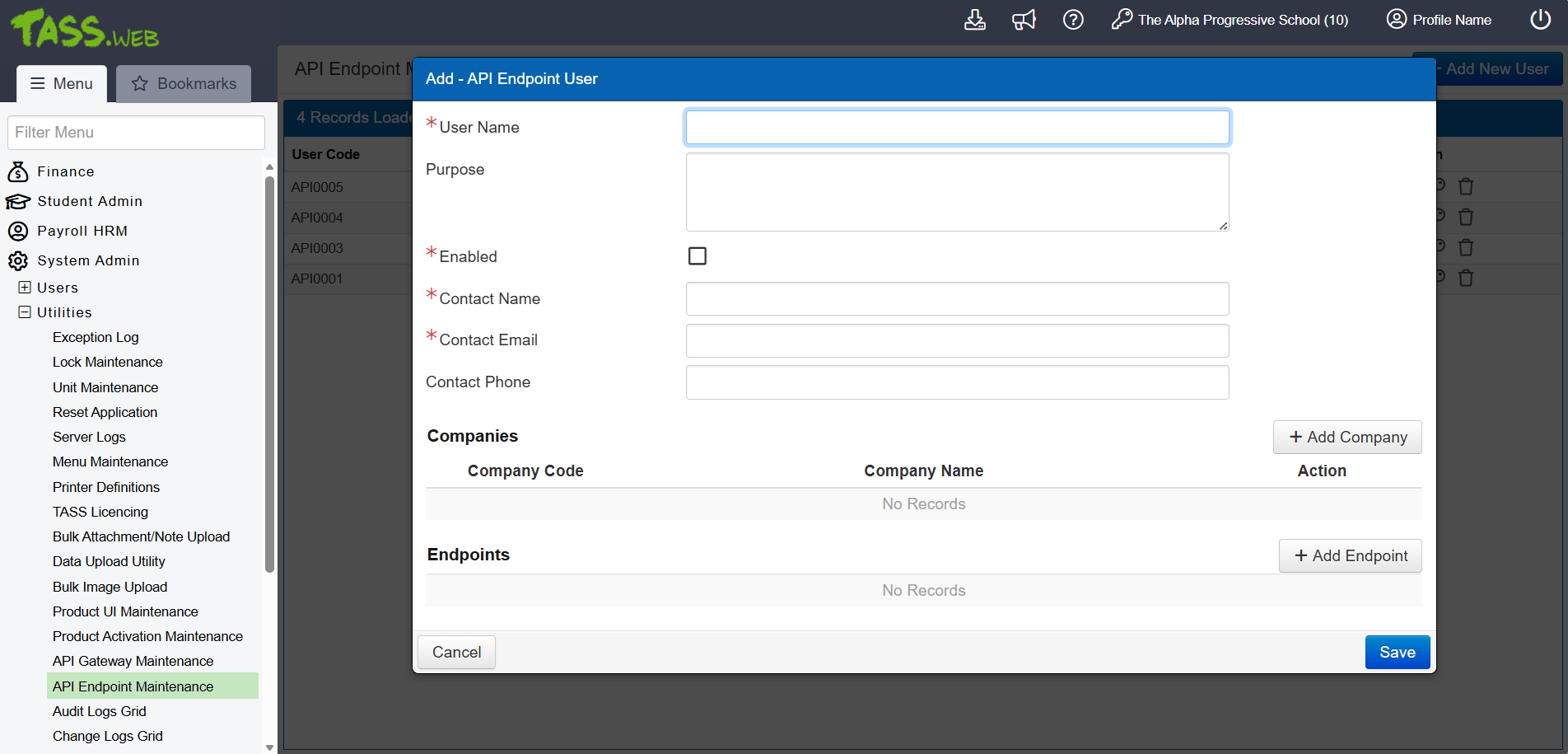The image size is (1568, 754).
Task: Open Profile Name user icon
Action: tap(1396, 20)
